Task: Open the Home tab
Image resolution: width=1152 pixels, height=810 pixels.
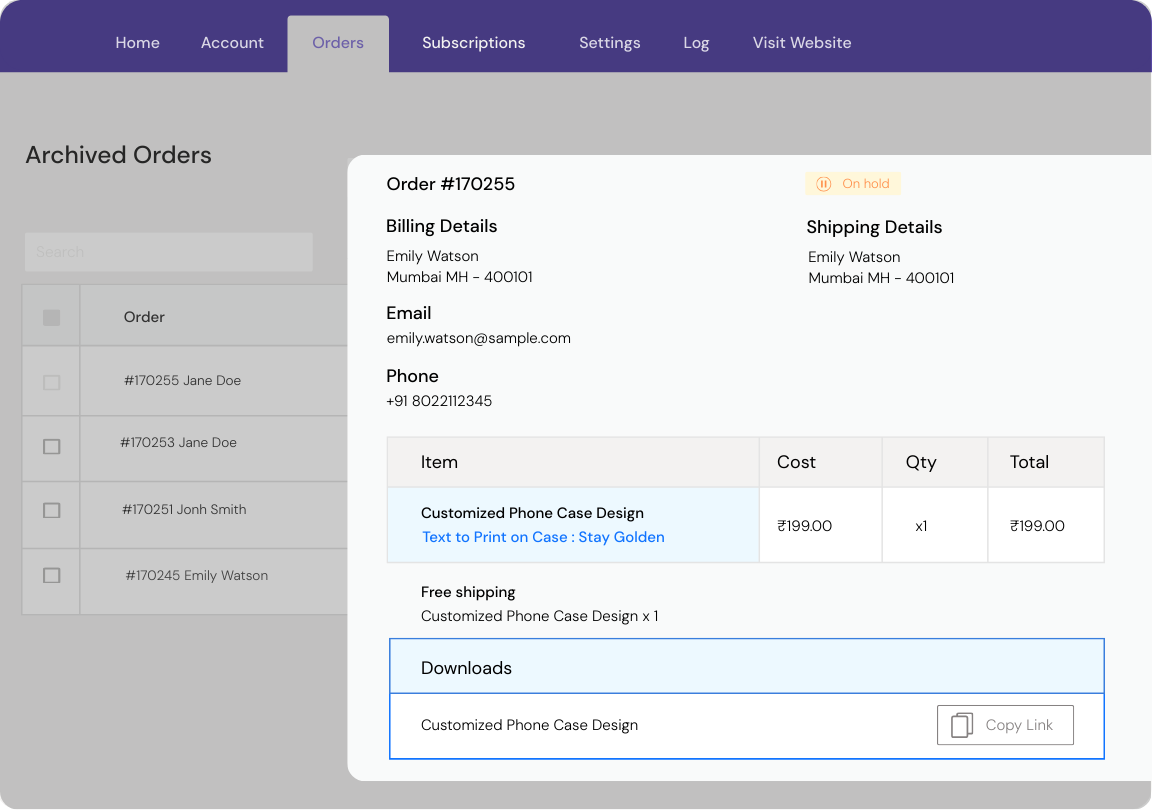Action: coord(137,43)
